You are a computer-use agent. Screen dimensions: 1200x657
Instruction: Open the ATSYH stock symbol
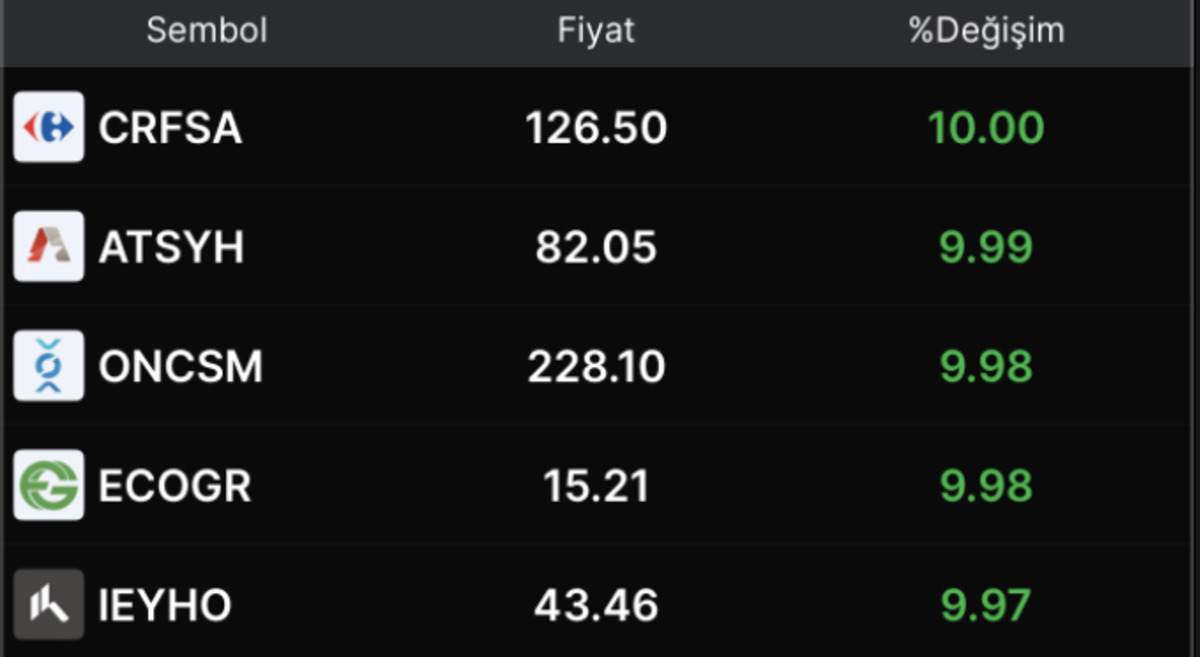pos(171,247)
